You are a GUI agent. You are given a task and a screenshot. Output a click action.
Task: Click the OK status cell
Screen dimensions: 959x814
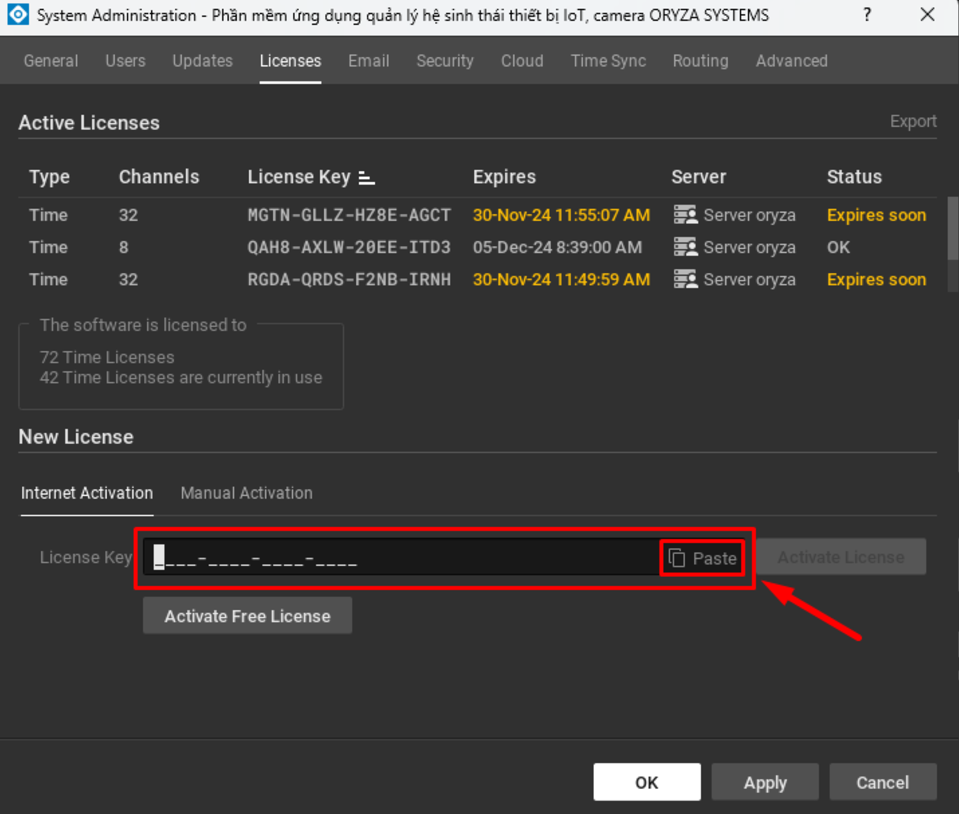[x=839, y=248]
